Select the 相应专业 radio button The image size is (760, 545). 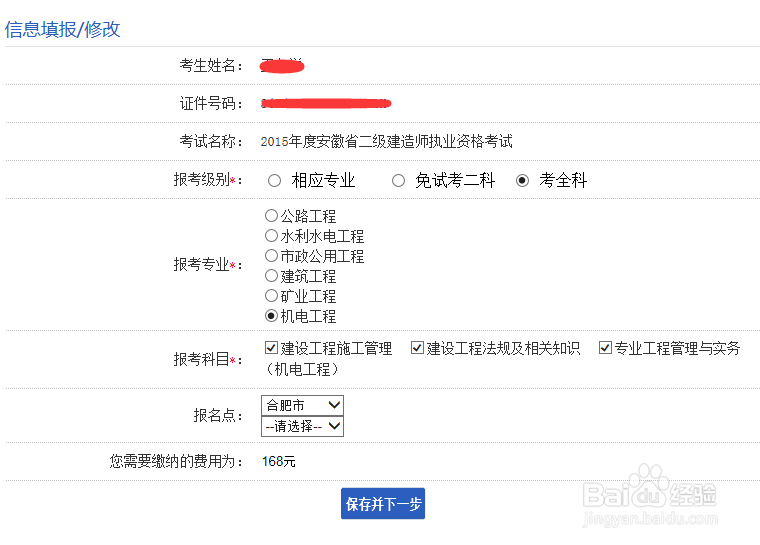click(x=275, y=181)
